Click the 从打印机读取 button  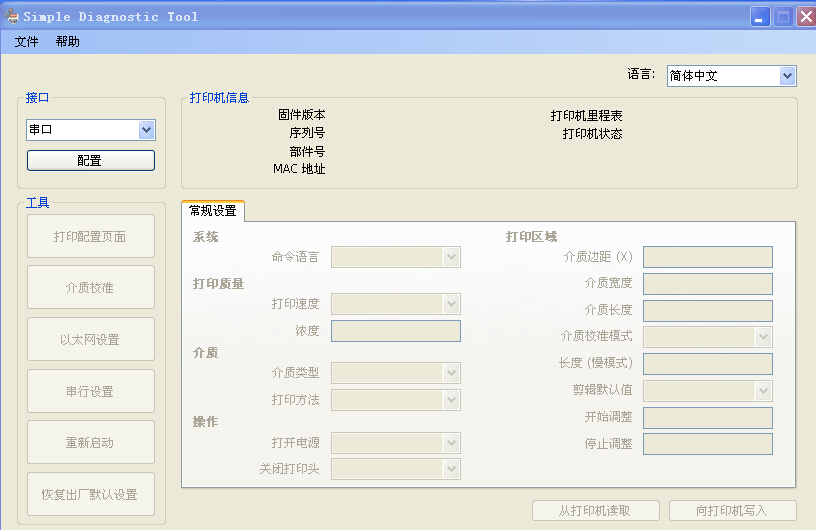(595, 511)
